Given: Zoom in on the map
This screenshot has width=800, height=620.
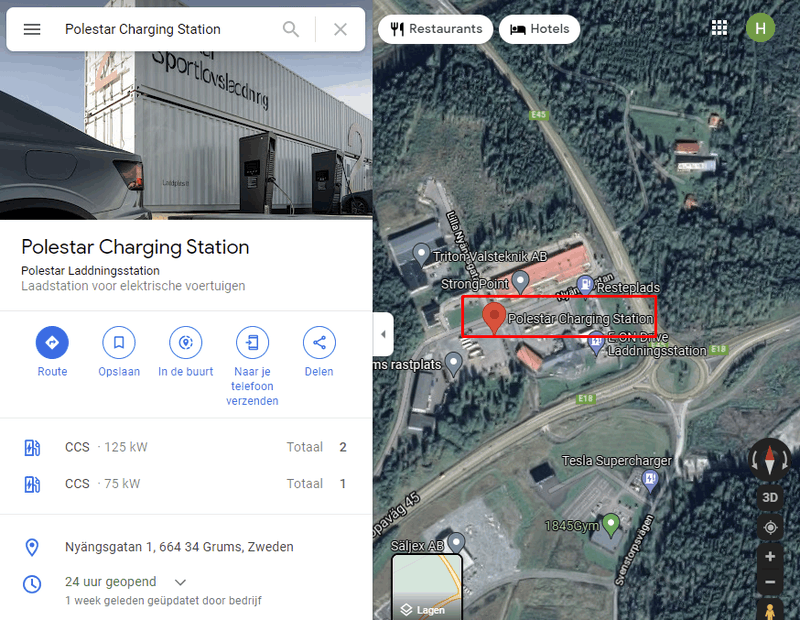Looking at the screenshot, I should (770, 557).
